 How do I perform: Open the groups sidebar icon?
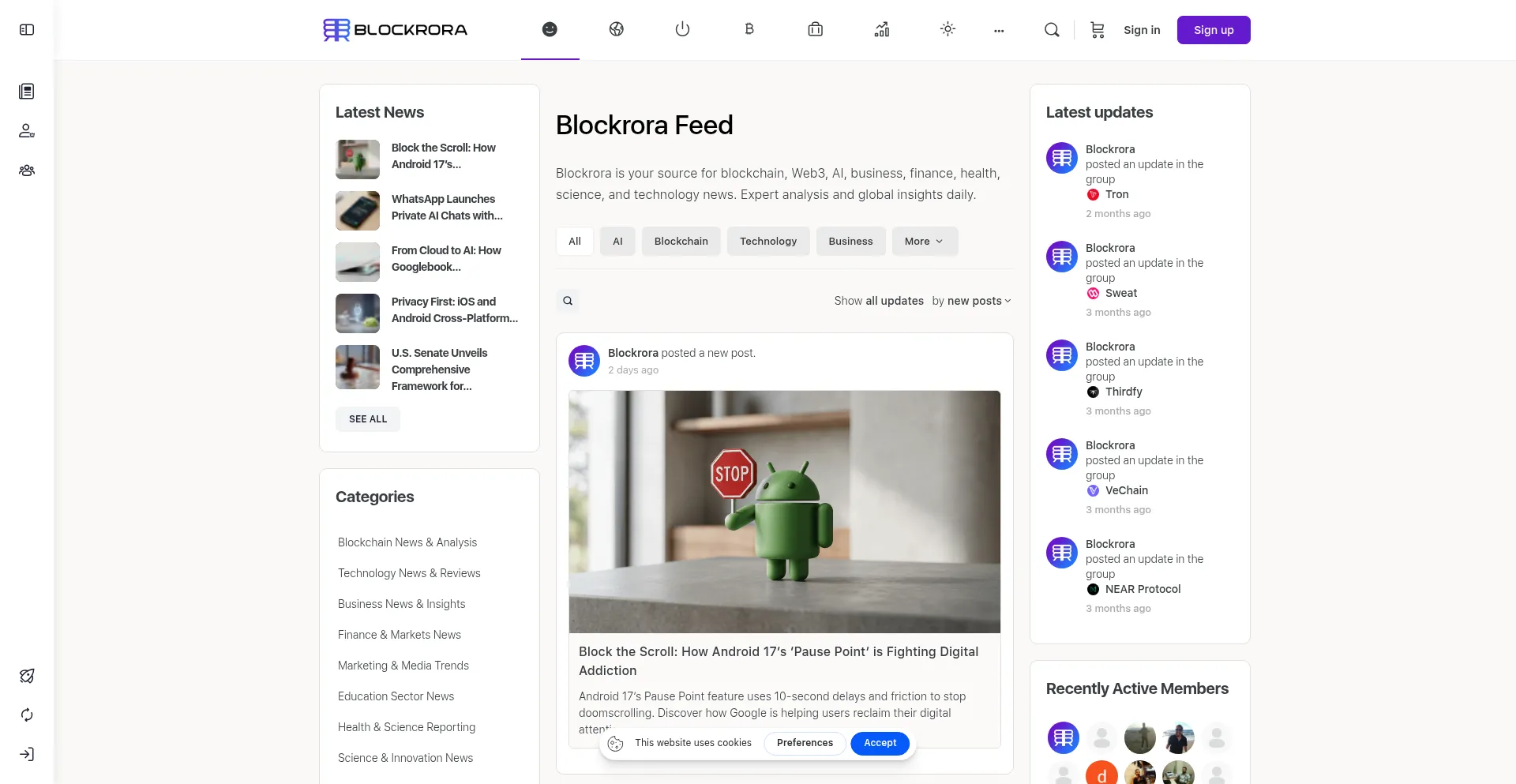[x=27, y=171]
